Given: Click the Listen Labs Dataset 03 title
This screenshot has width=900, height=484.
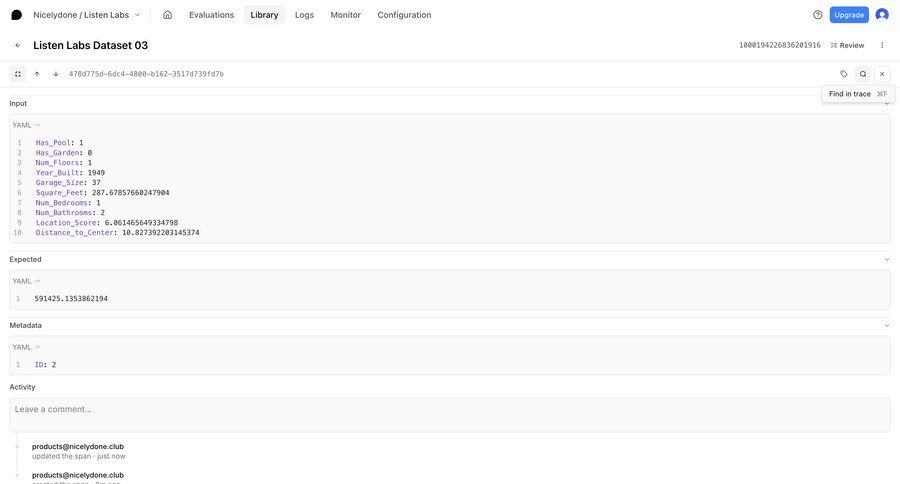Looking at the screenshot, I should pyautogui.click(x=91, y=45).
